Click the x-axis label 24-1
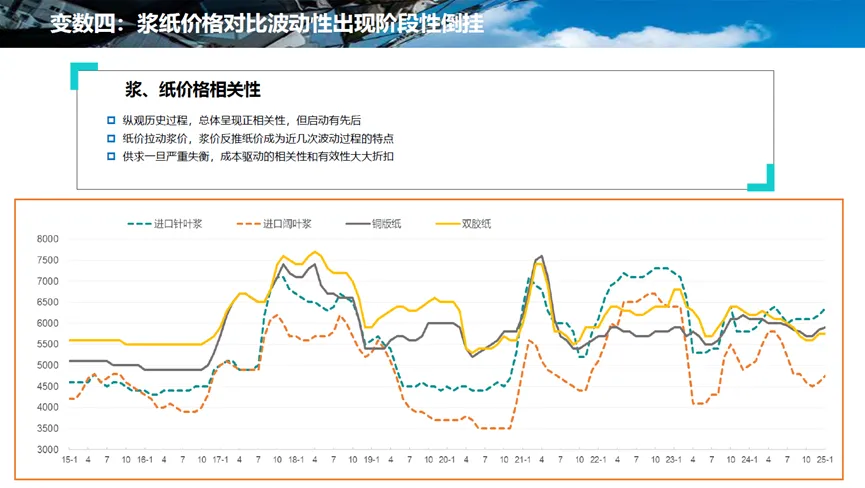 click(749, 459)
